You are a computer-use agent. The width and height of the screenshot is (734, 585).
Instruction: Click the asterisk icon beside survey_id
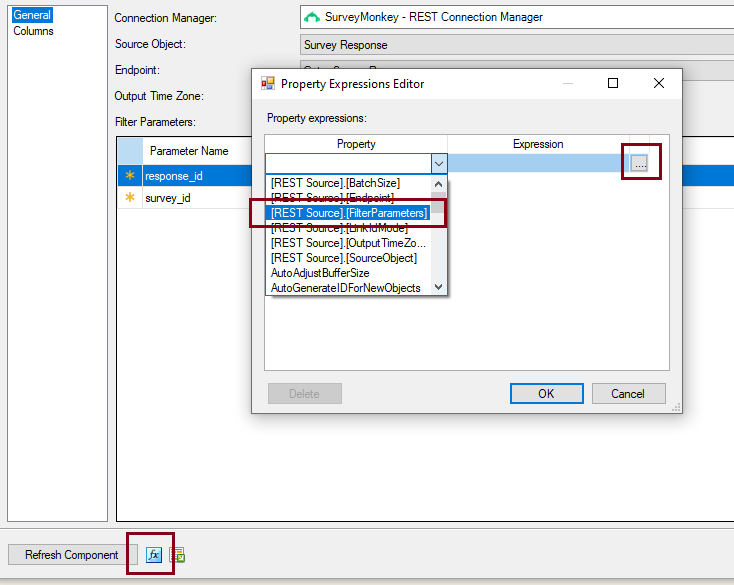(x=129, y=198)
